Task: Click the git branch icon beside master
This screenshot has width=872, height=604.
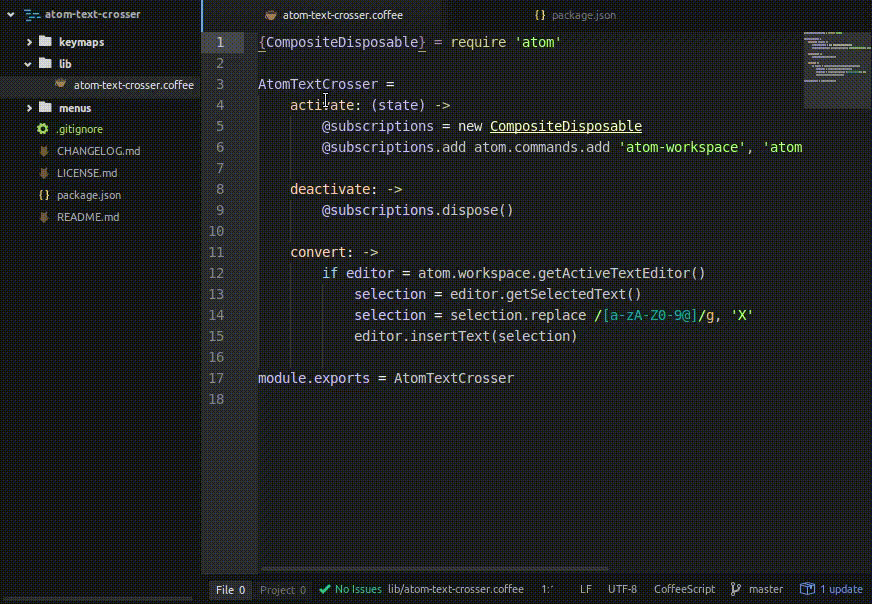Action: (x=735, y=590)
